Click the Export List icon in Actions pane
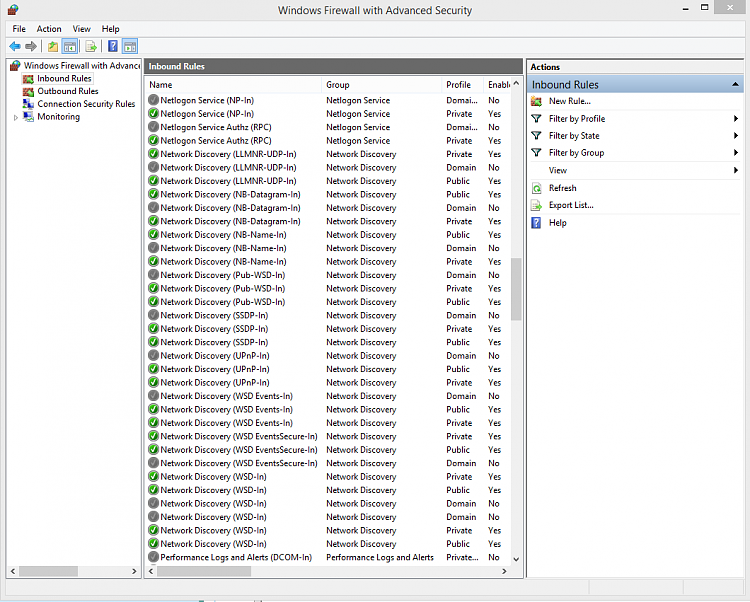The image size is (750, 602). coord(537,205)
